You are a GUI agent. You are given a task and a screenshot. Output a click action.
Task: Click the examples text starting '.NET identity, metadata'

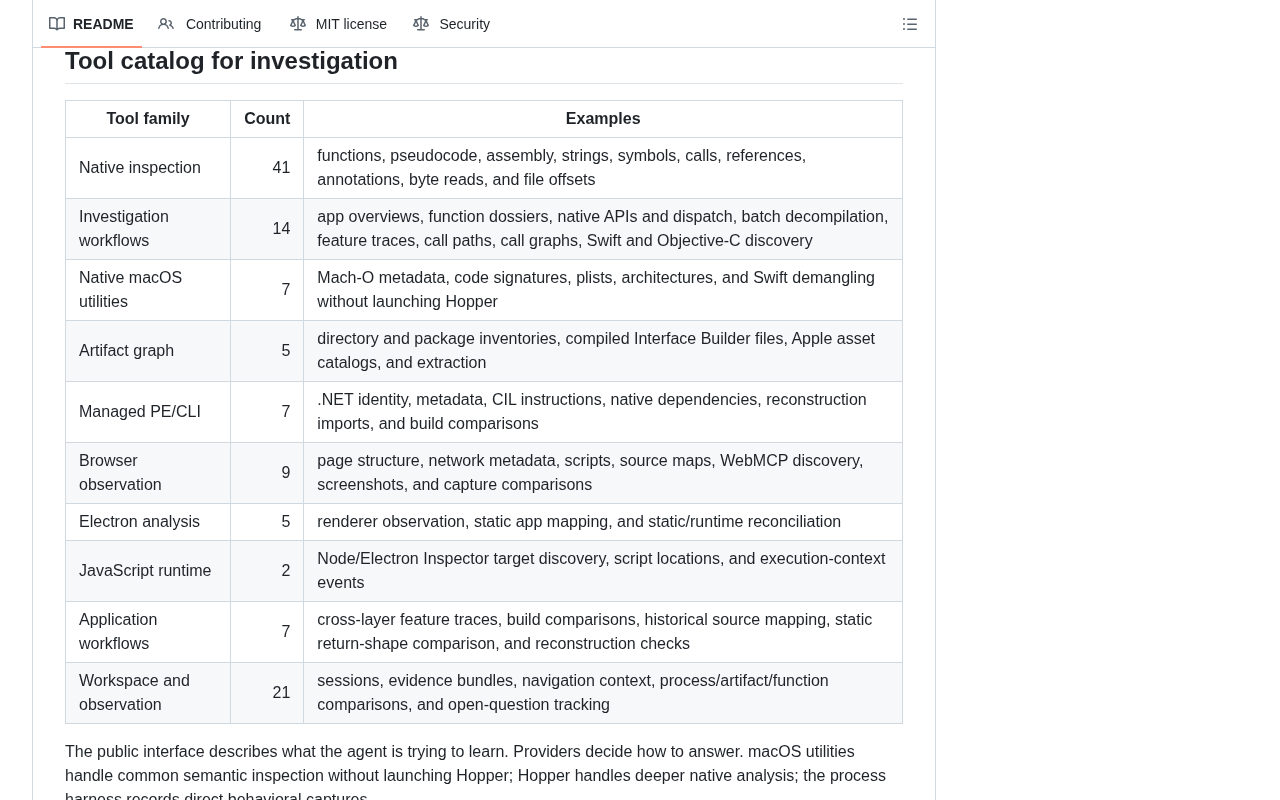point(592,412)
